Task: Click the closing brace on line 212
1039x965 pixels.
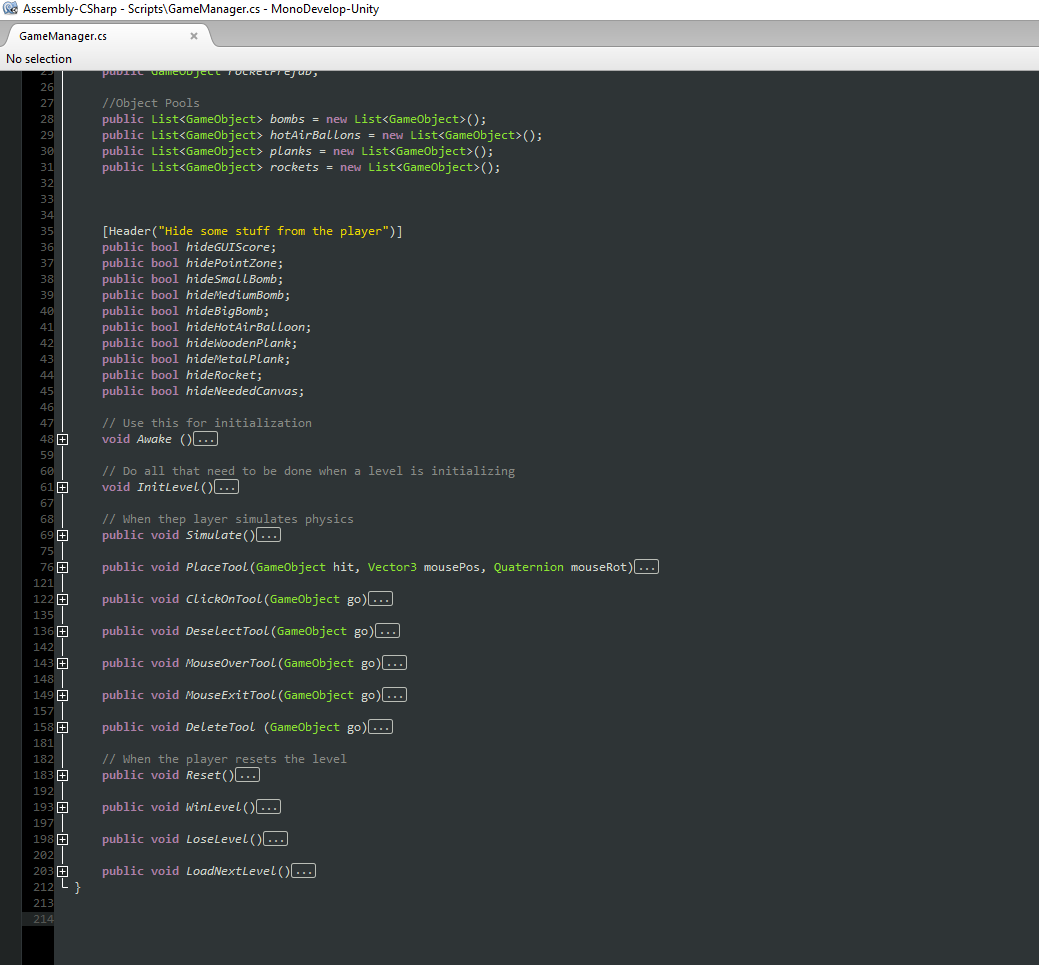Action: click(x=78, y=887)
